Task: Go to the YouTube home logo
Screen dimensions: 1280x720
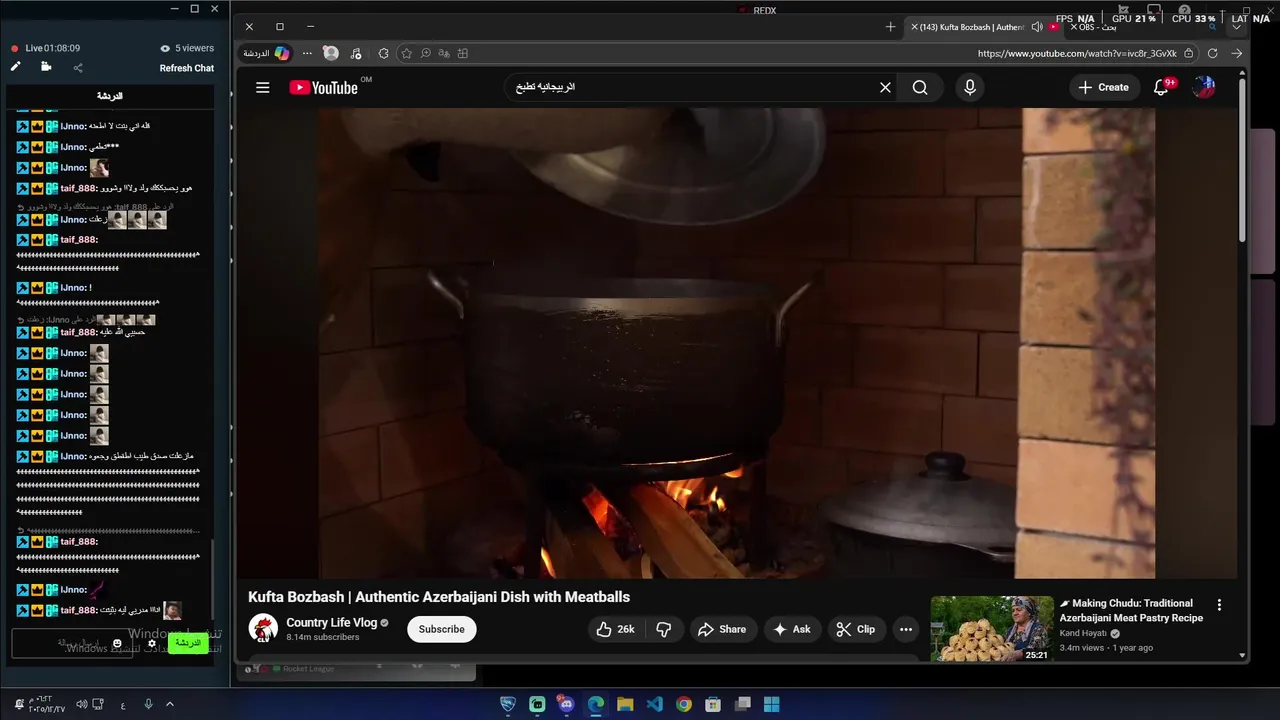Action: point(323,88)
